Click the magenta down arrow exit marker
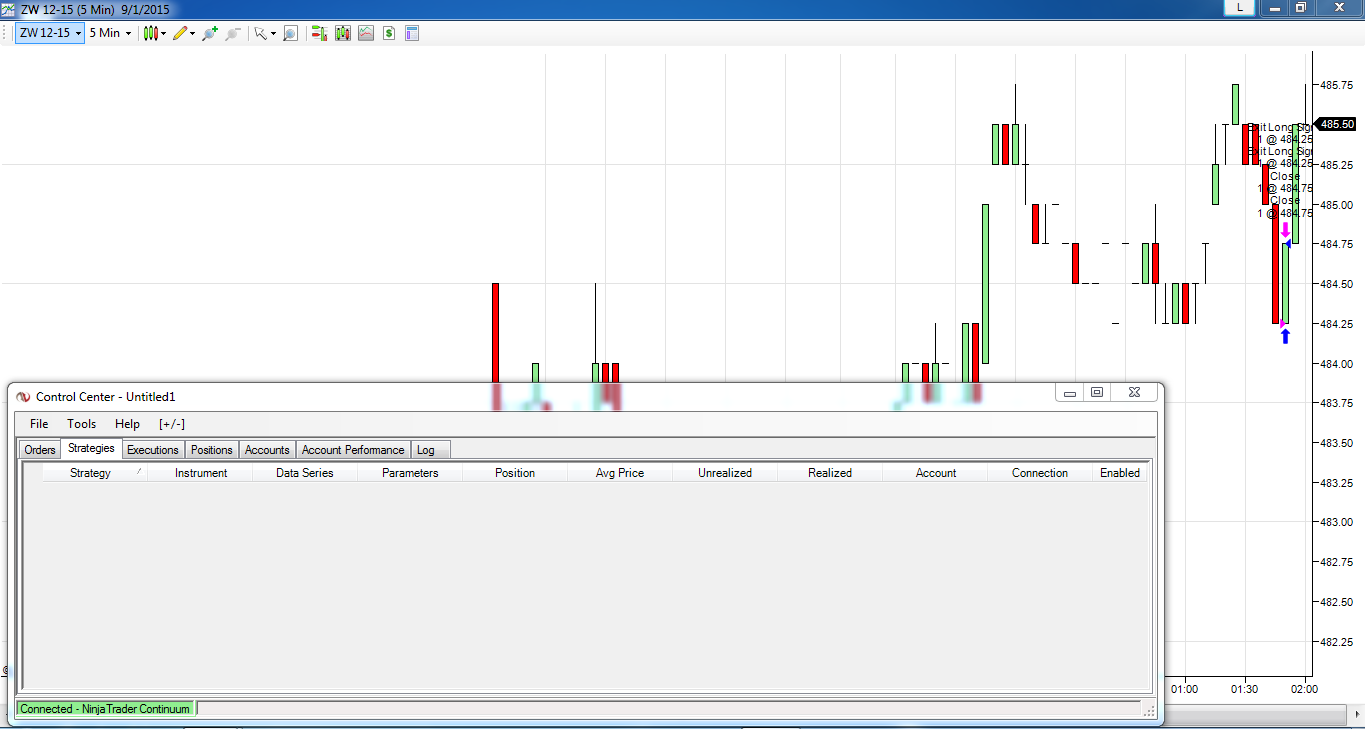This screenshot has width=1365, height=729. (x=1285, y=231)
